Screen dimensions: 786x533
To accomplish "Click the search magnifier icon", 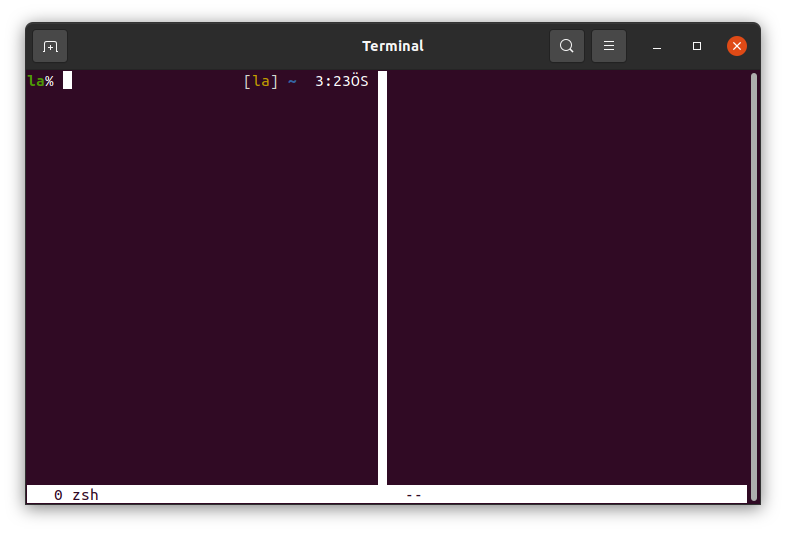I will pos(567,46).
